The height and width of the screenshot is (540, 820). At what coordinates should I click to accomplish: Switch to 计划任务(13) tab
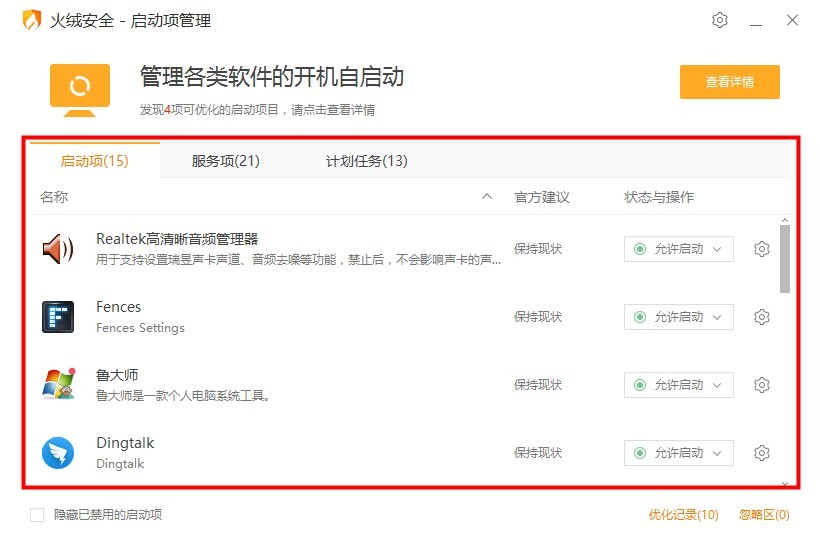tap(367, 161)
